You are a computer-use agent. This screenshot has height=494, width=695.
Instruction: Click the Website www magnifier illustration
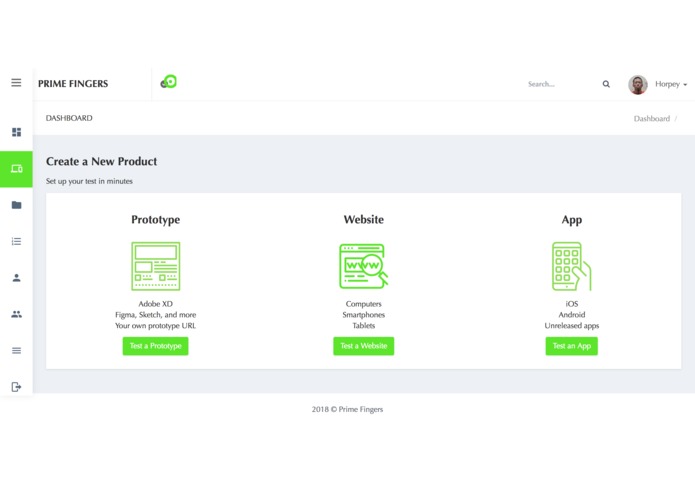(363, 266)
